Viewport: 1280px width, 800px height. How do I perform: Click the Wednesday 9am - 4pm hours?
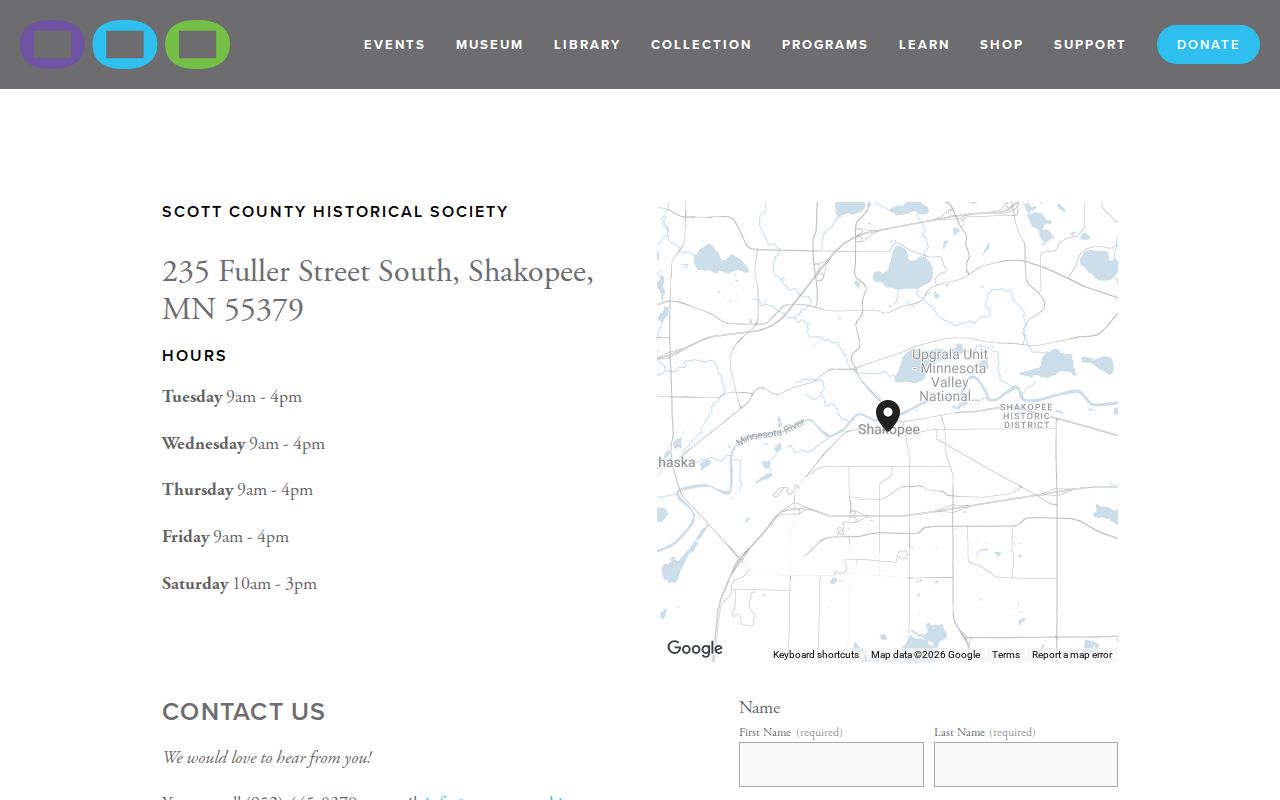[243, 444]
